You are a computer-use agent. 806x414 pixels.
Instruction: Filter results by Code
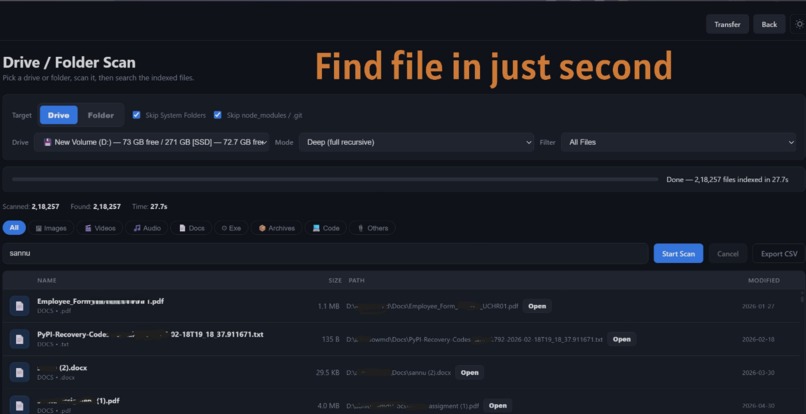click(x=325, y=228)
